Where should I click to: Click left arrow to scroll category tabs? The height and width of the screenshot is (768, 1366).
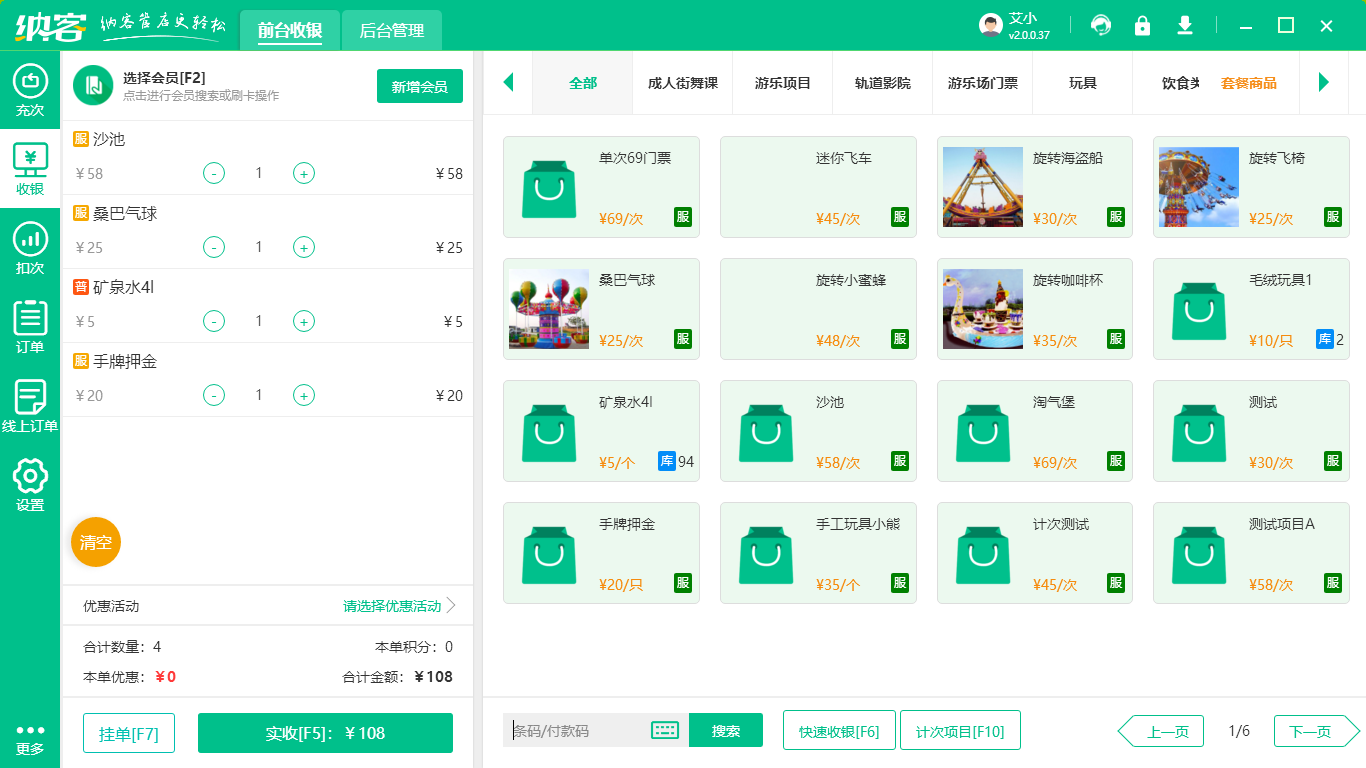click(x=508, y=84)
